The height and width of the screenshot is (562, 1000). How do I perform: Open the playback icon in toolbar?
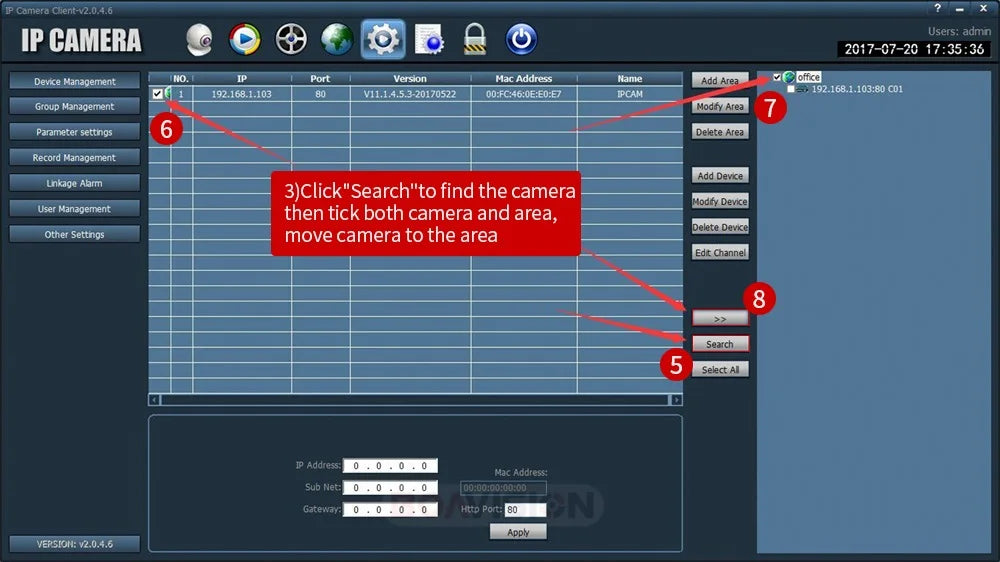tap(245, 39)
